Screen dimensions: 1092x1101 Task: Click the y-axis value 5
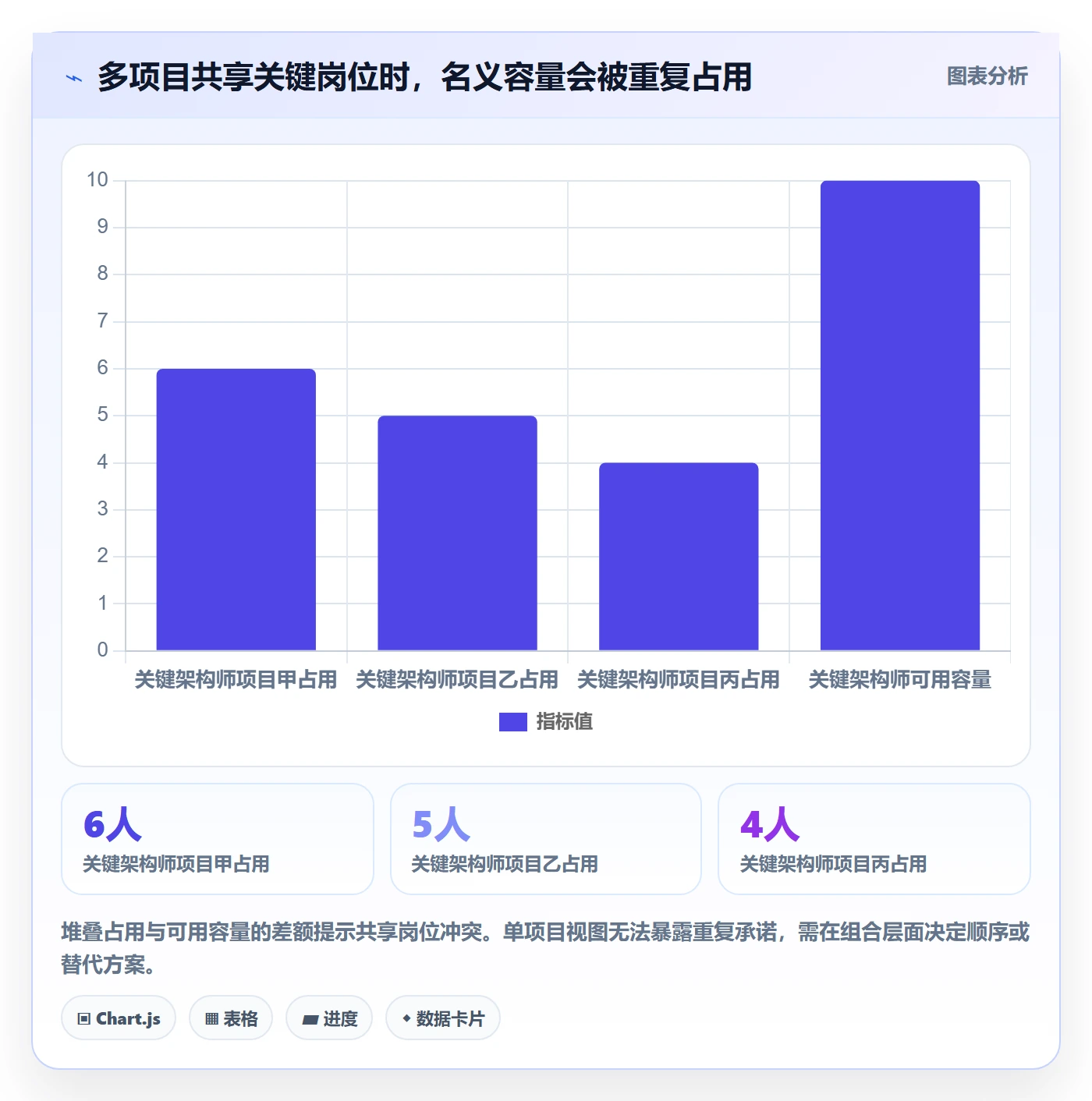click(x=103, y=415)
